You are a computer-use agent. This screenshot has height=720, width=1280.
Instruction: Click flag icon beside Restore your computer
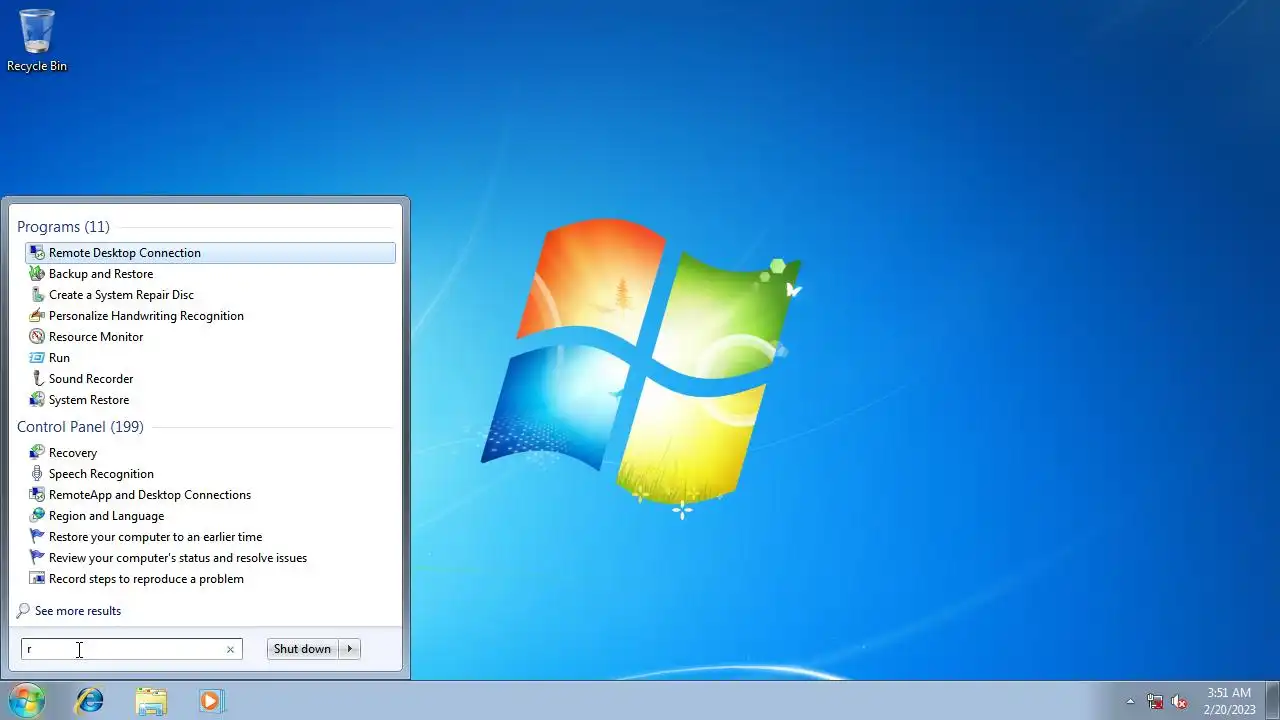click(x=37, y=537)
